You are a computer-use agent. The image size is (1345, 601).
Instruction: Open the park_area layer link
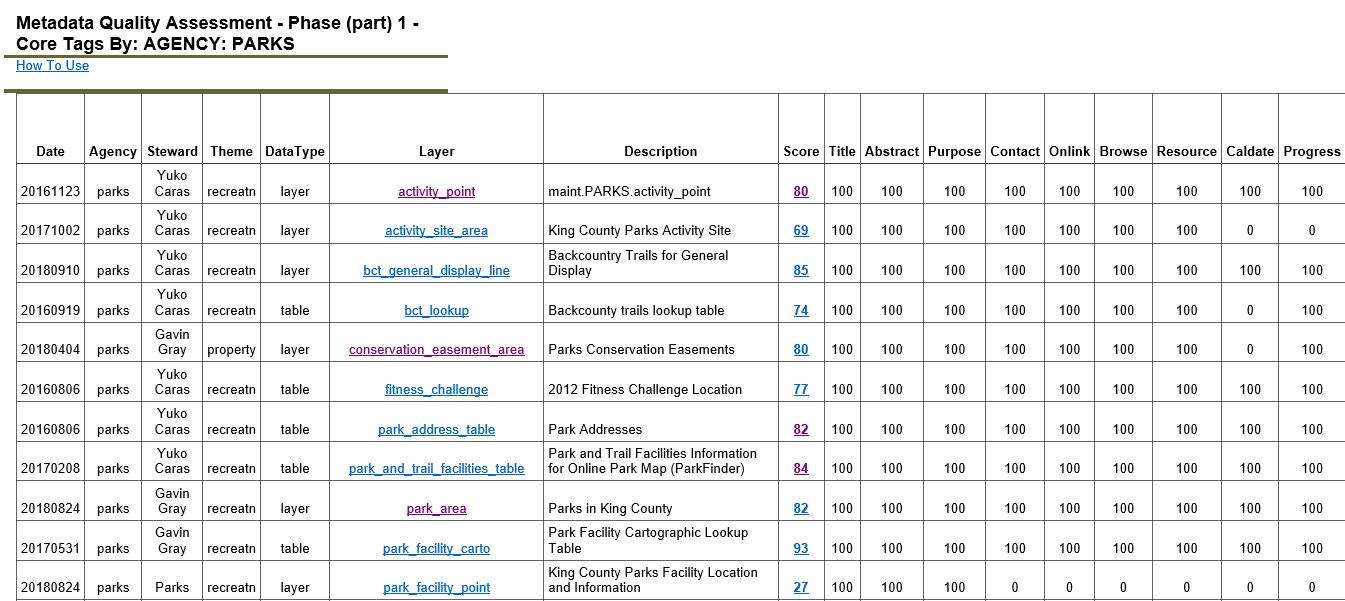click(x=436, y=508)
